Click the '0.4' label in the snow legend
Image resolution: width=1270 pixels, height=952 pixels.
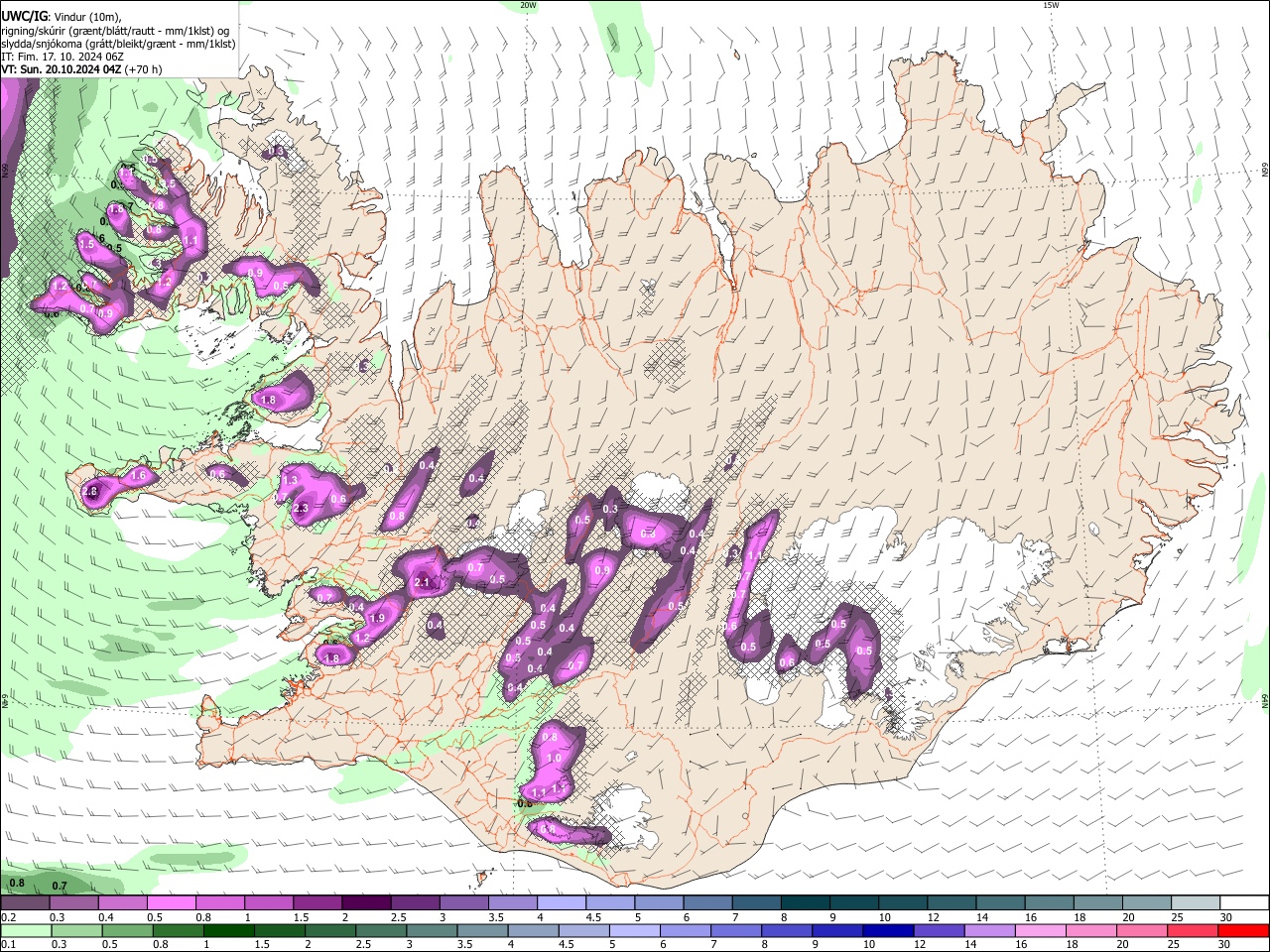pos(106,917)
